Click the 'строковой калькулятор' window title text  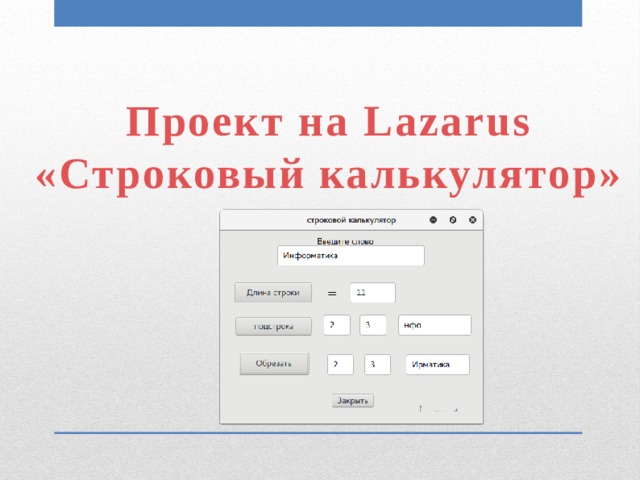pyautogui.click(x=351, y=220)
